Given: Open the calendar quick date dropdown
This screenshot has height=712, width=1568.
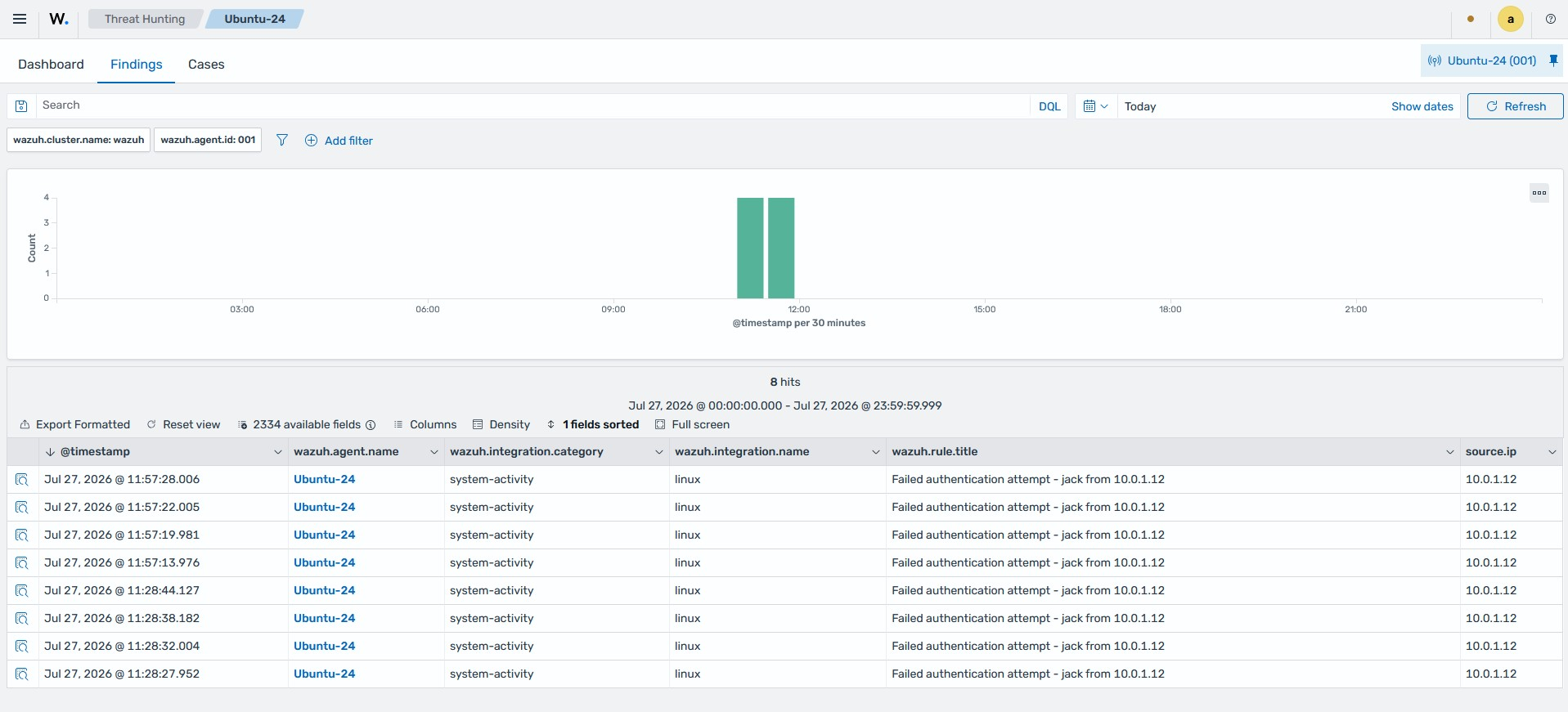Looking at the screenshot, I should coord(1095,106).
